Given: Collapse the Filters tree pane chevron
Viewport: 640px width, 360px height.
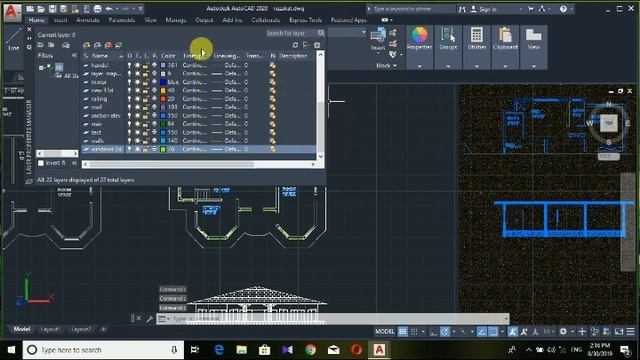Looking at the screenshot, I should click(74, 56).
